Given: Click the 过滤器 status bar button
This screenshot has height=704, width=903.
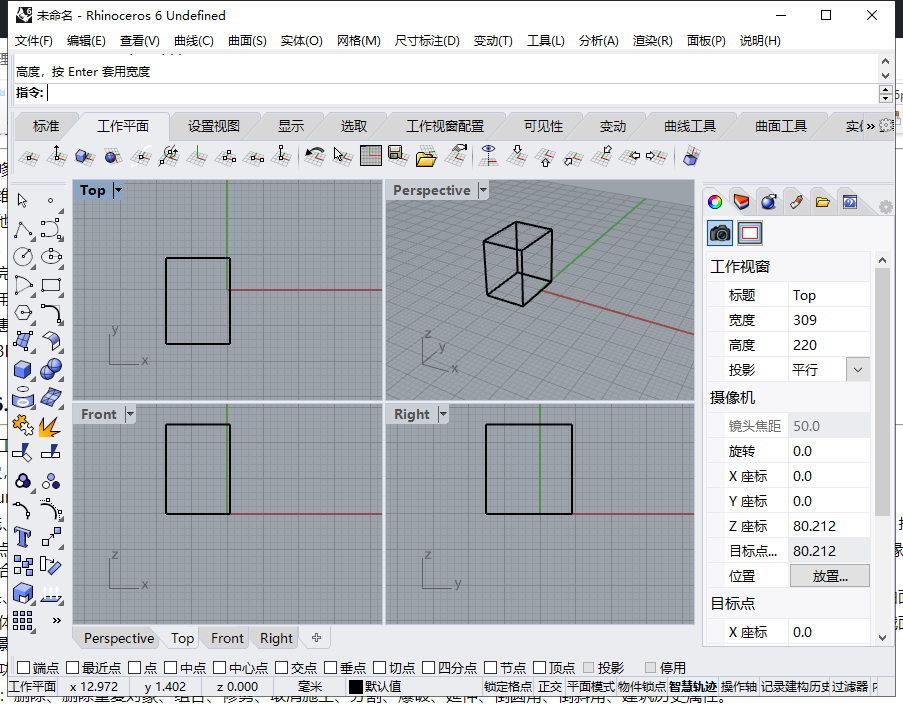Looking at the screenshot, I should (850, 687).
